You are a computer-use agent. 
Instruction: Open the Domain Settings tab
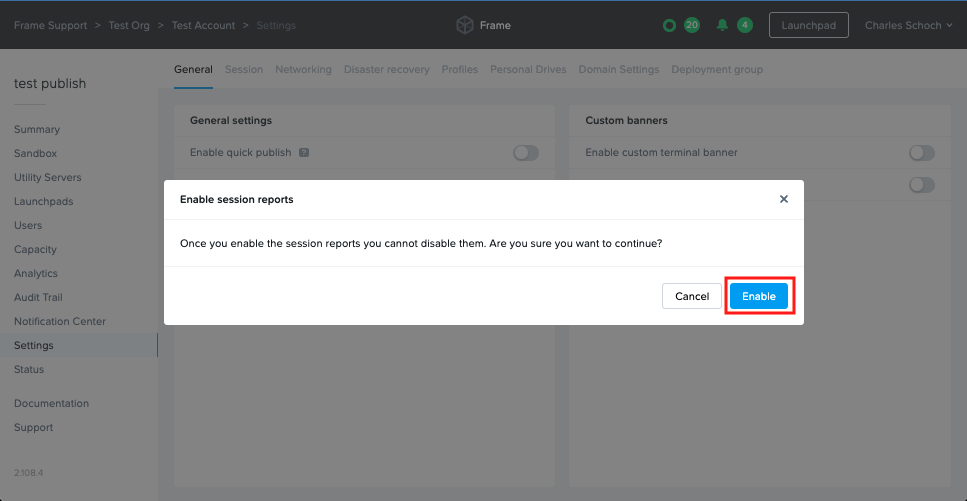[x=619, y=70]
